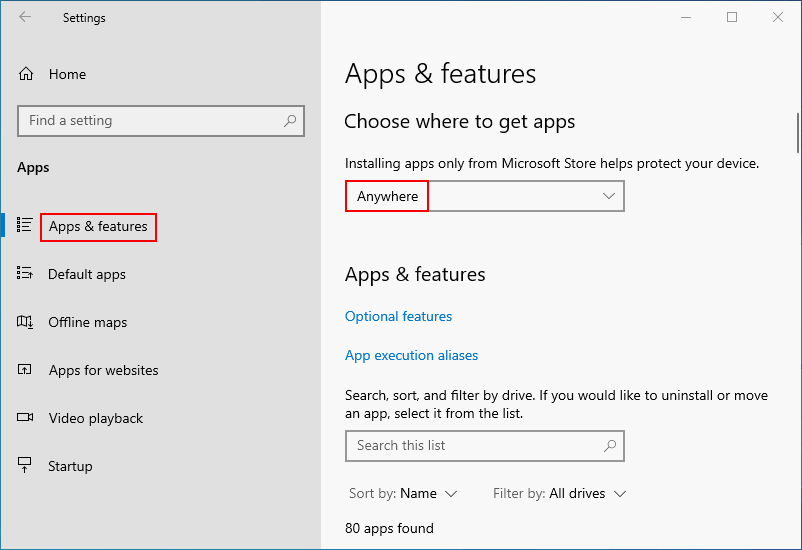Image resolution: width=802 pixels, height=550 pixels.
Task: Click the Startup icon
Action: 25,466
